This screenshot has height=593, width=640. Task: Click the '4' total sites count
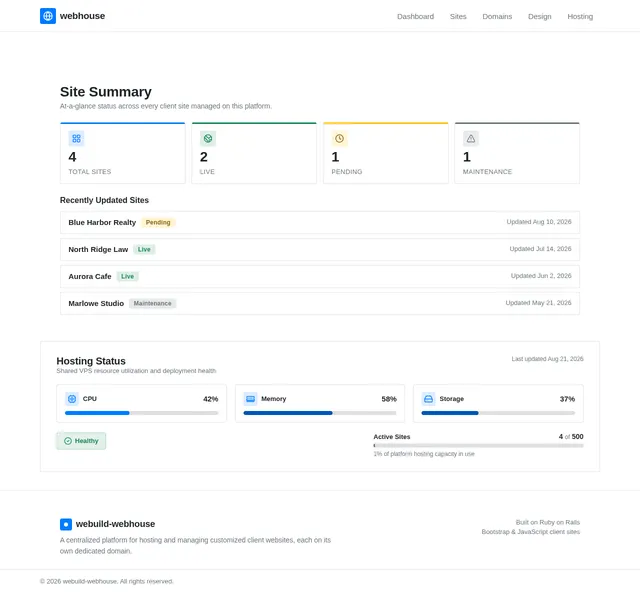click(x=72, y=157)
